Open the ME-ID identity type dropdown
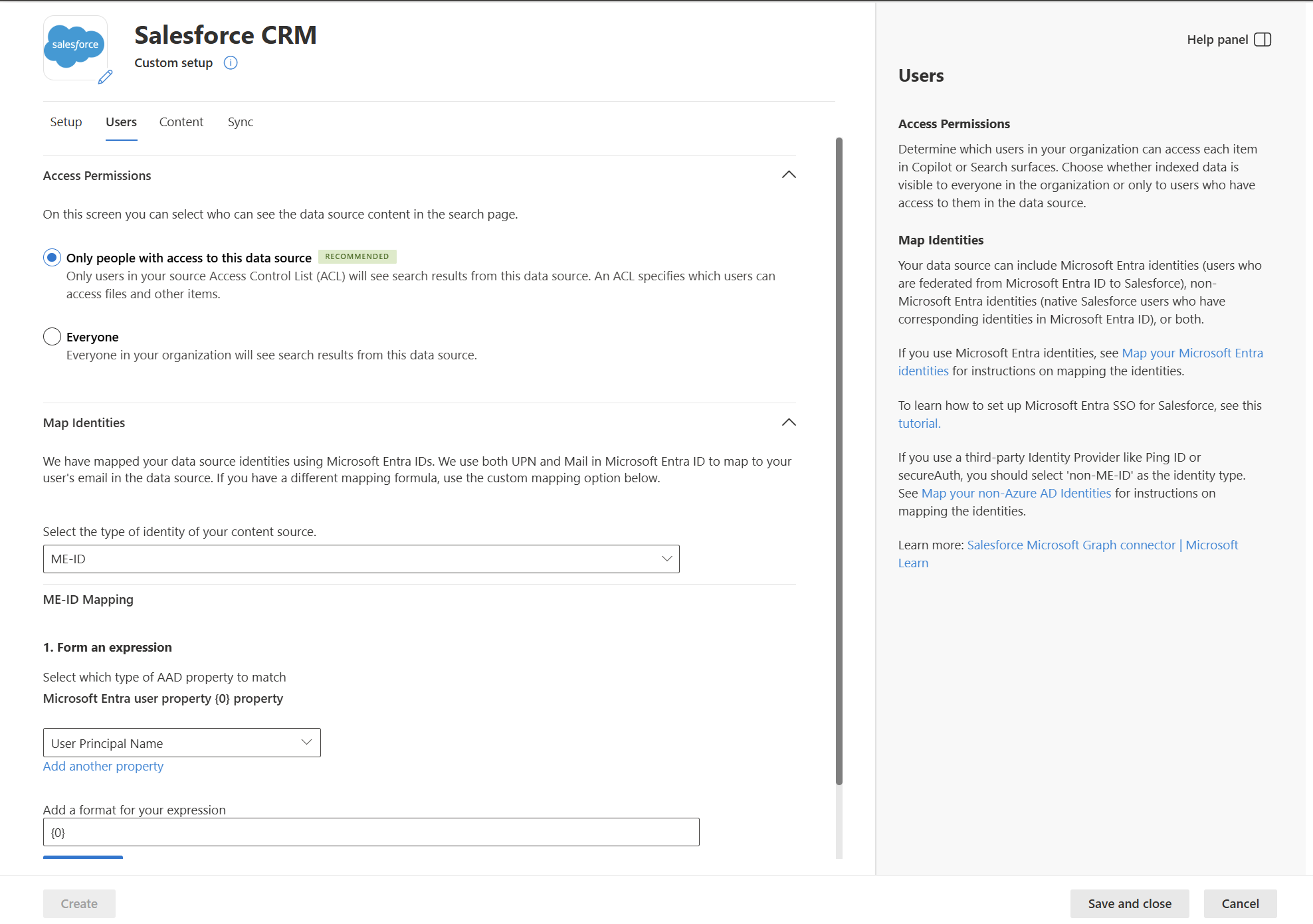The height and width of the screenshot is (924, 1313). [x=361, y=559]
